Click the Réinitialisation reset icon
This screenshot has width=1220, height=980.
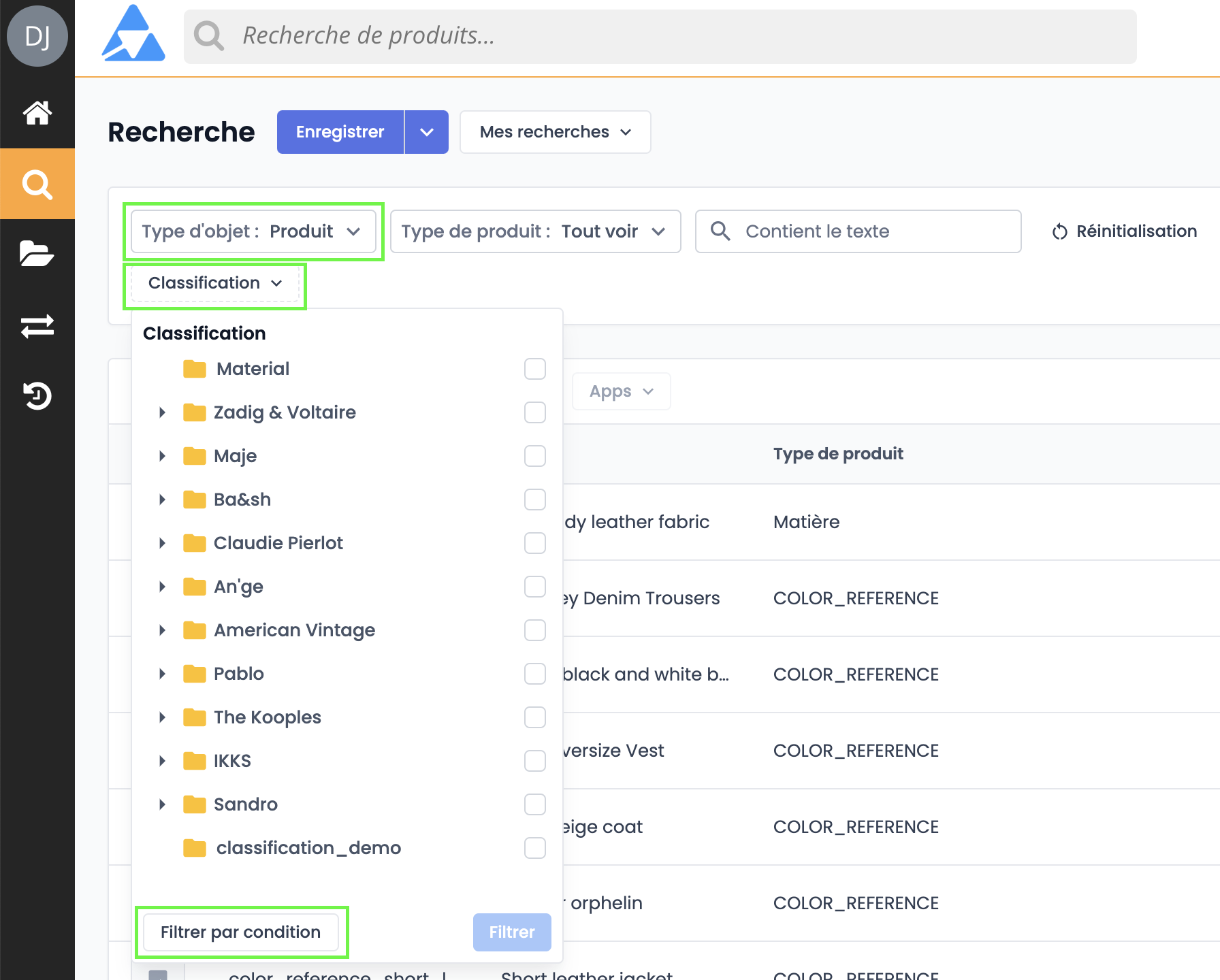tap(1059, 232)
